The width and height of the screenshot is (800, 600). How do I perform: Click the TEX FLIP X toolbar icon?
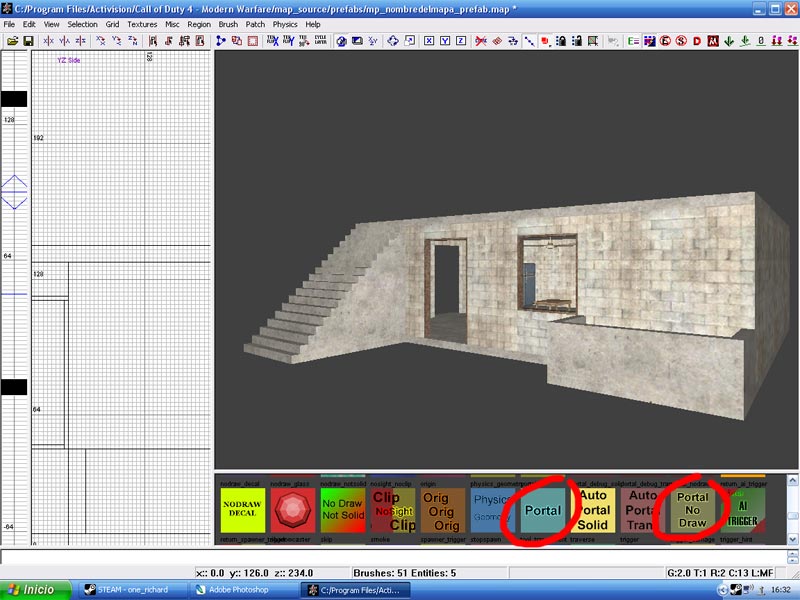[273, 41]
